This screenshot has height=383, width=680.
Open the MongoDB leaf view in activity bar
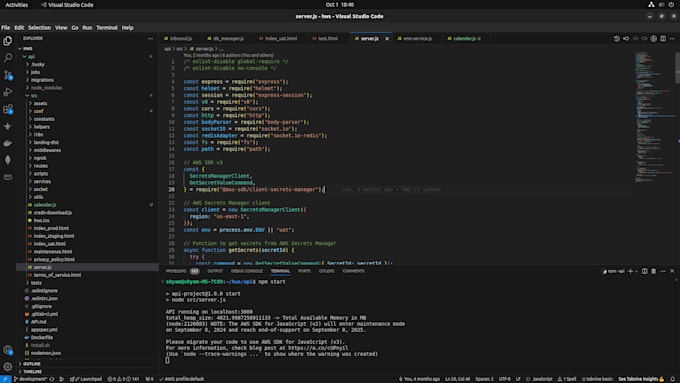point(8,160)
